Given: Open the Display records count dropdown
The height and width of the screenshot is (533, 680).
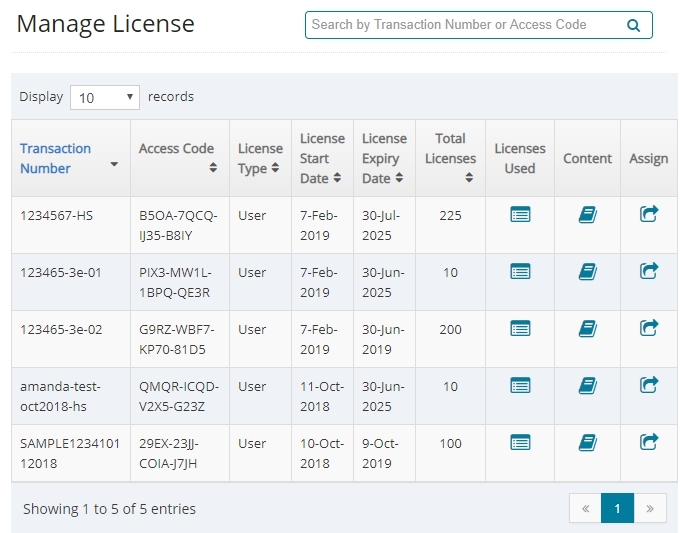Looking at the screenshot, I should 105,98.
